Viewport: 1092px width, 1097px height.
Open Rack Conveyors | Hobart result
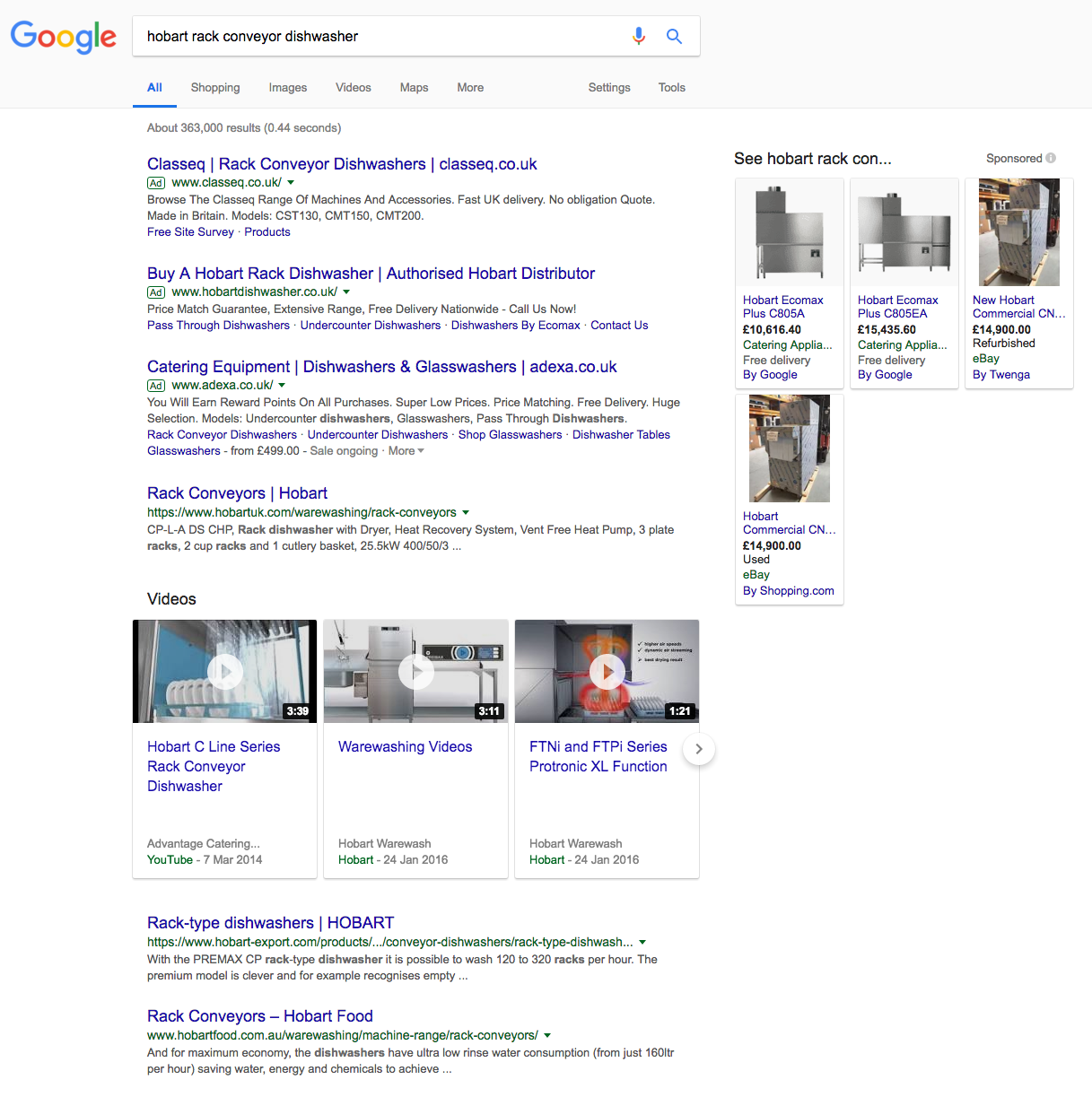point(237,493)
